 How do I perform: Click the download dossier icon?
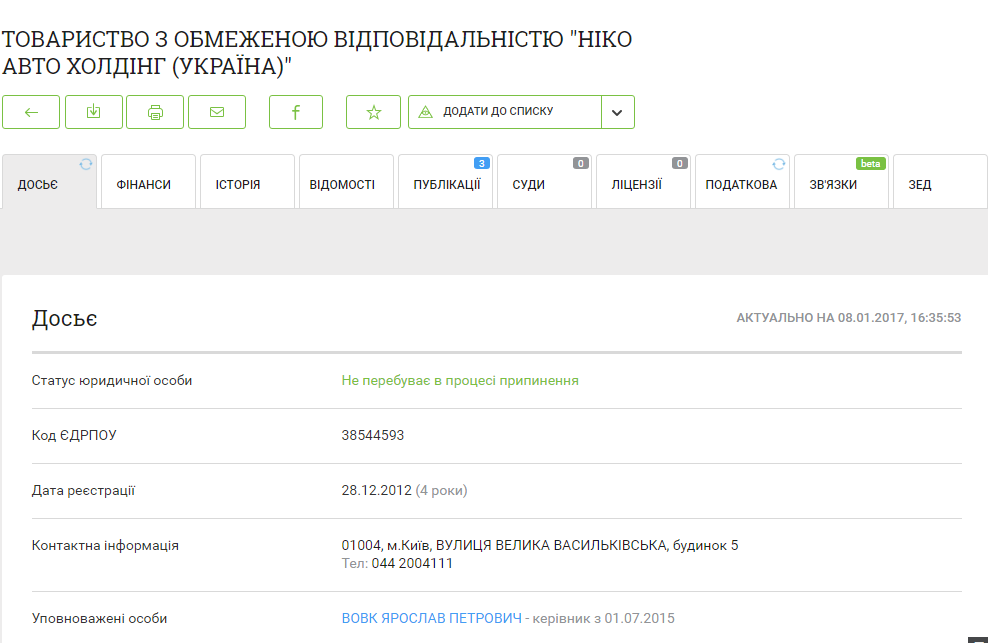pos(93,112)
